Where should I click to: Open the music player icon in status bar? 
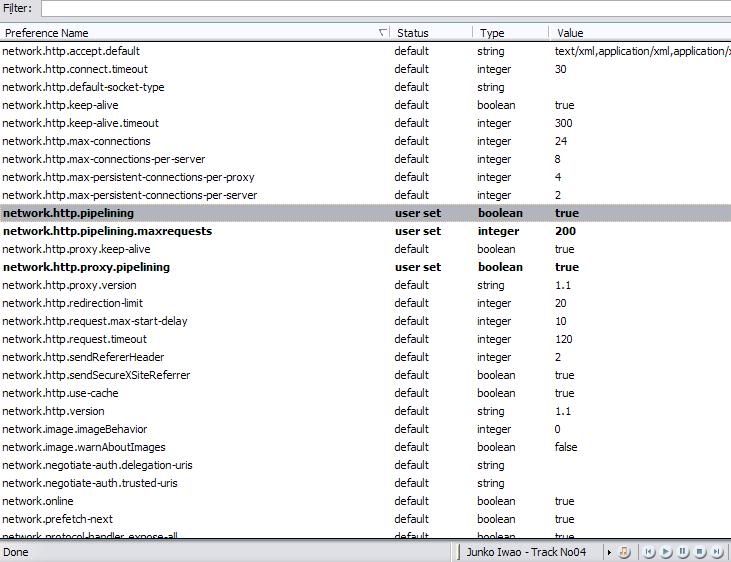[x=624, y=552]
